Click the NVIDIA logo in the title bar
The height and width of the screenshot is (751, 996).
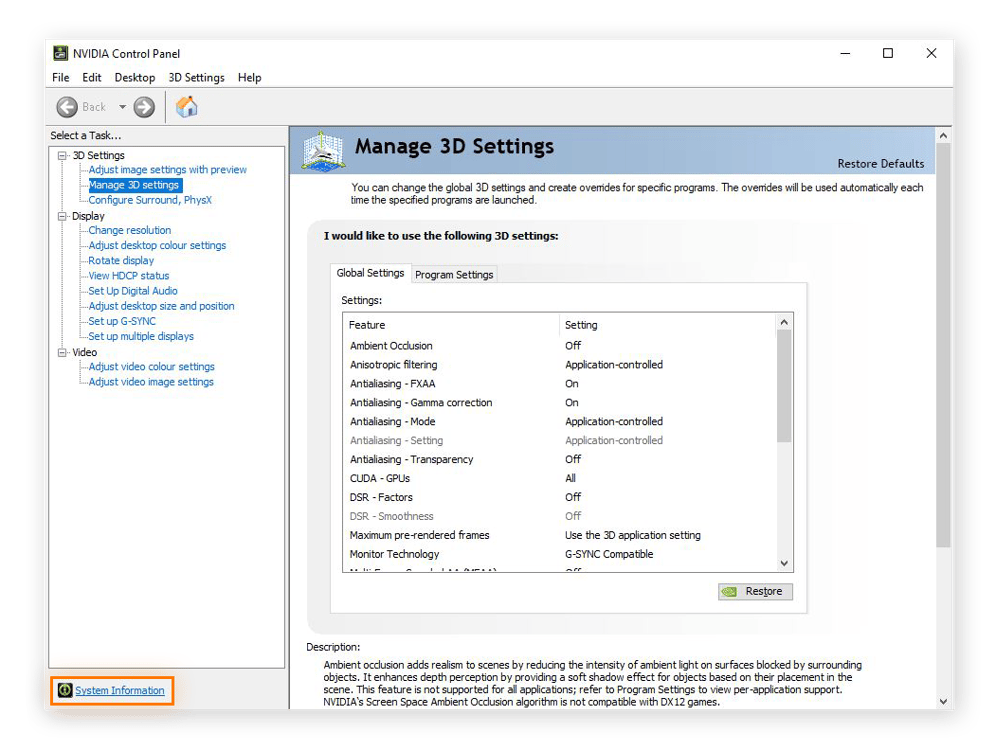point(62,53)
